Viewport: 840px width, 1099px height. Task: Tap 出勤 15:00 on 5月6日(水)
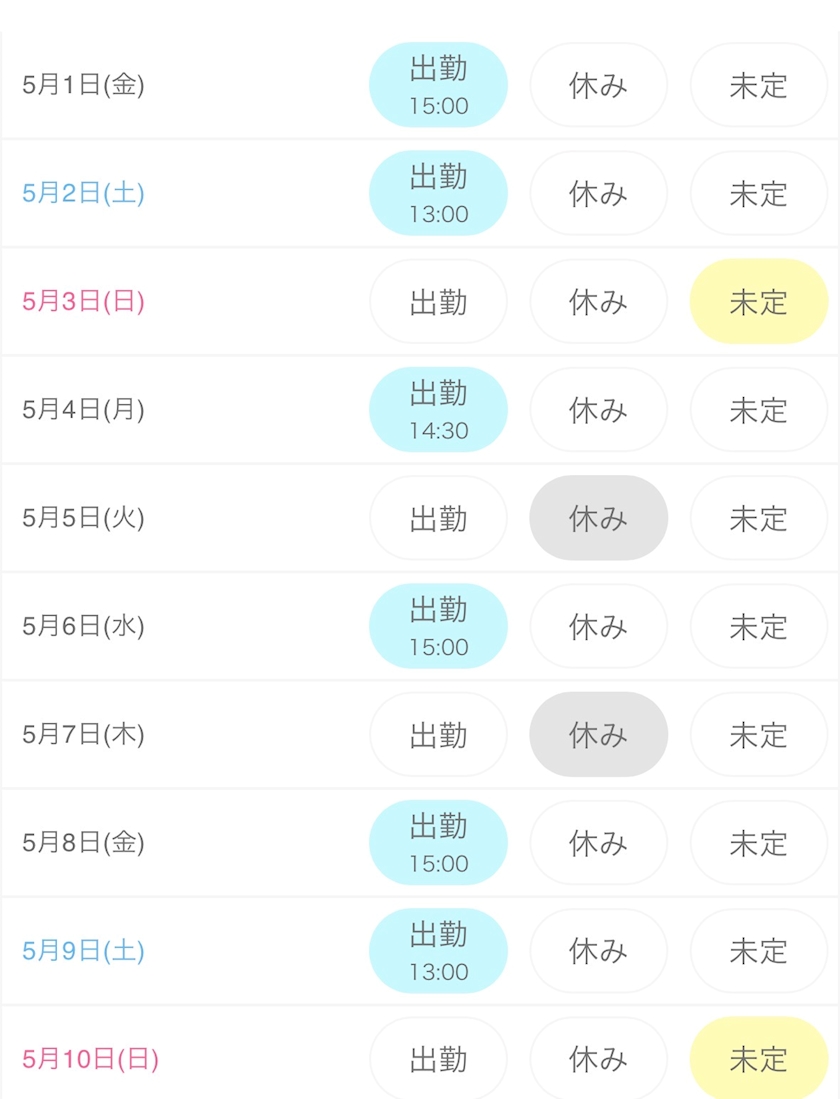[x=438, y=626]
